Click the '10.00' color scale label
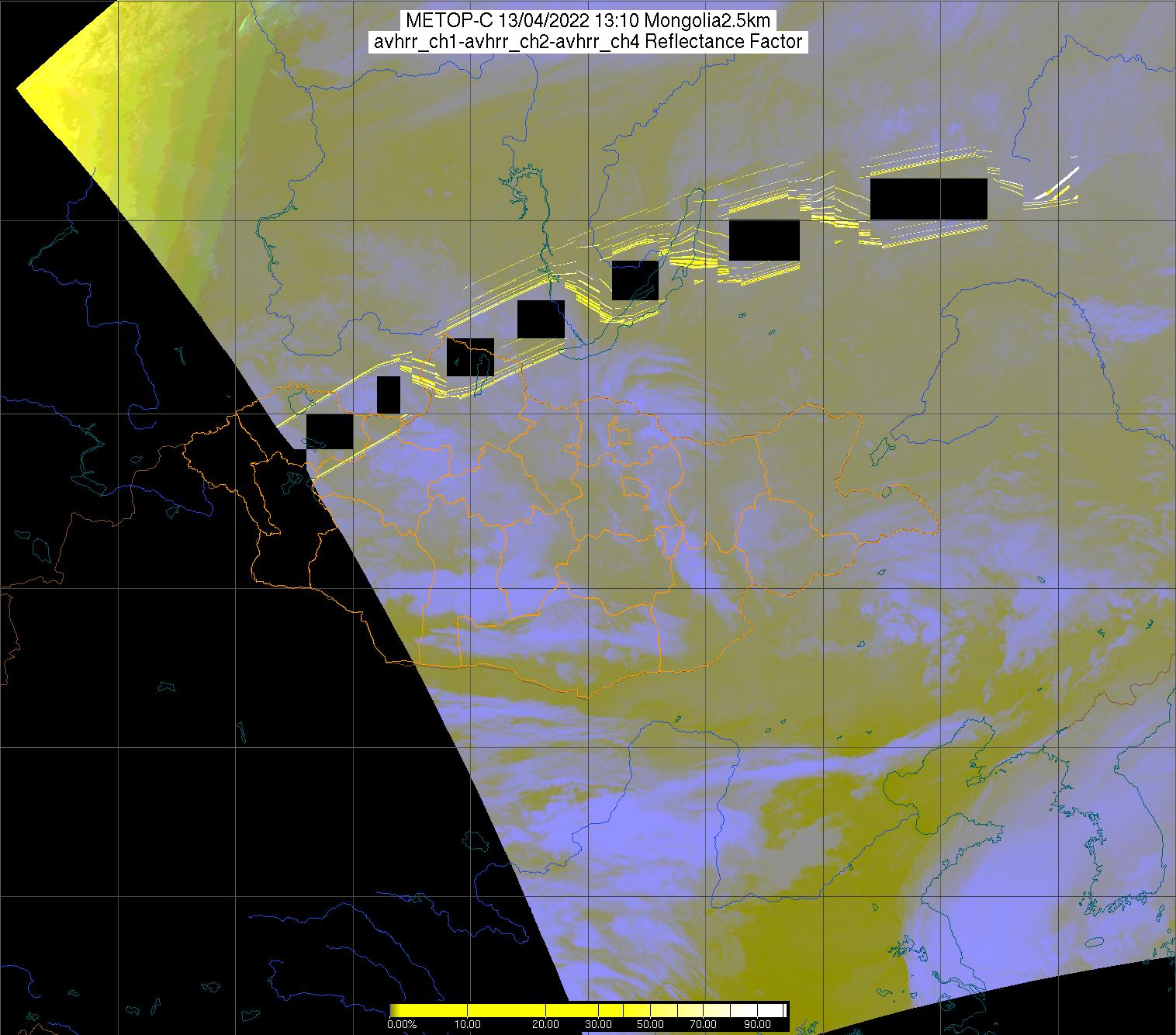The height and width of the screenshot is (1035, 1176). point(468,1025)
